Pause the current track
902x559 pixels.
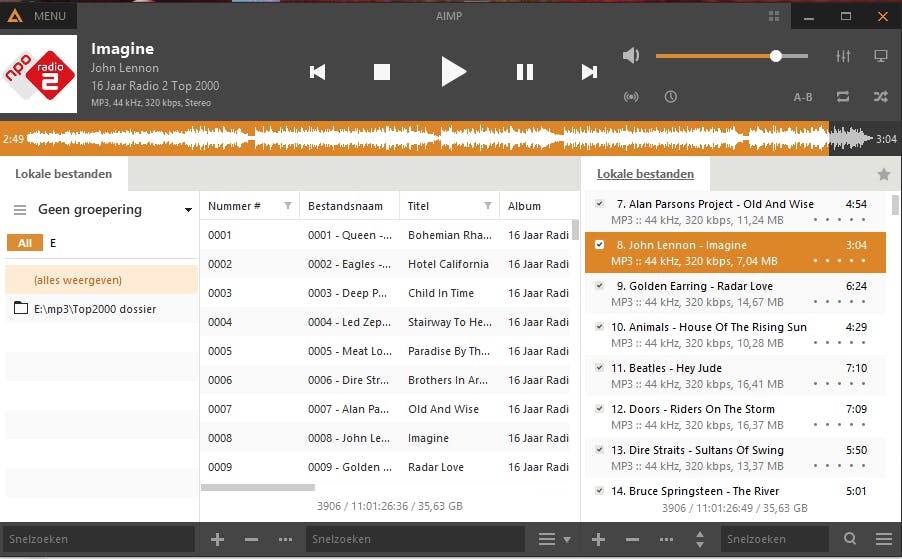[x=525, y=72]
